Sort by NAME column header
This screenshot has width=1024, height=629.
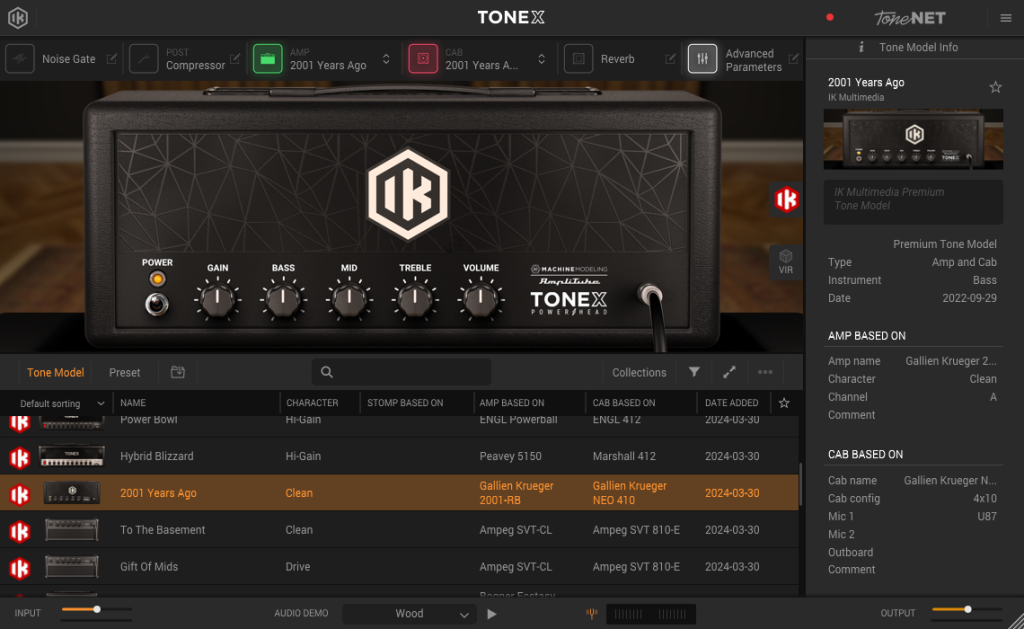pos(133,403)
